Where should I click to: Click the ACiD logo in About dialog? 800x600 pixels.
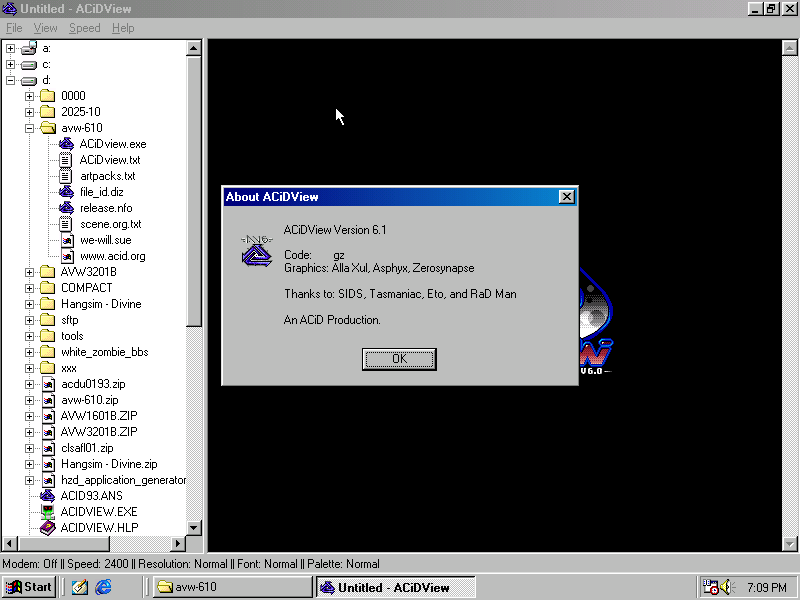pos(256,250)
